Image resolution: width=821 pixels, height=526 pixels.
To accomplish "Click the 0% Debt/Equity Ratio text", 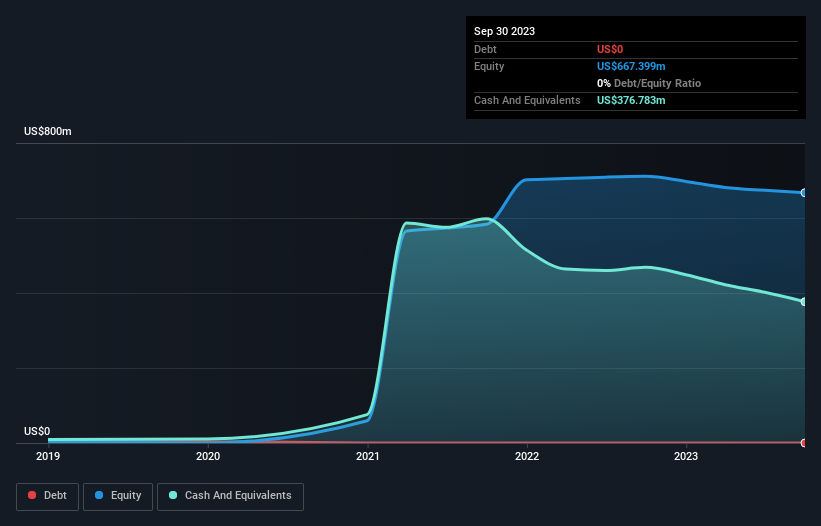I will 649,83.
